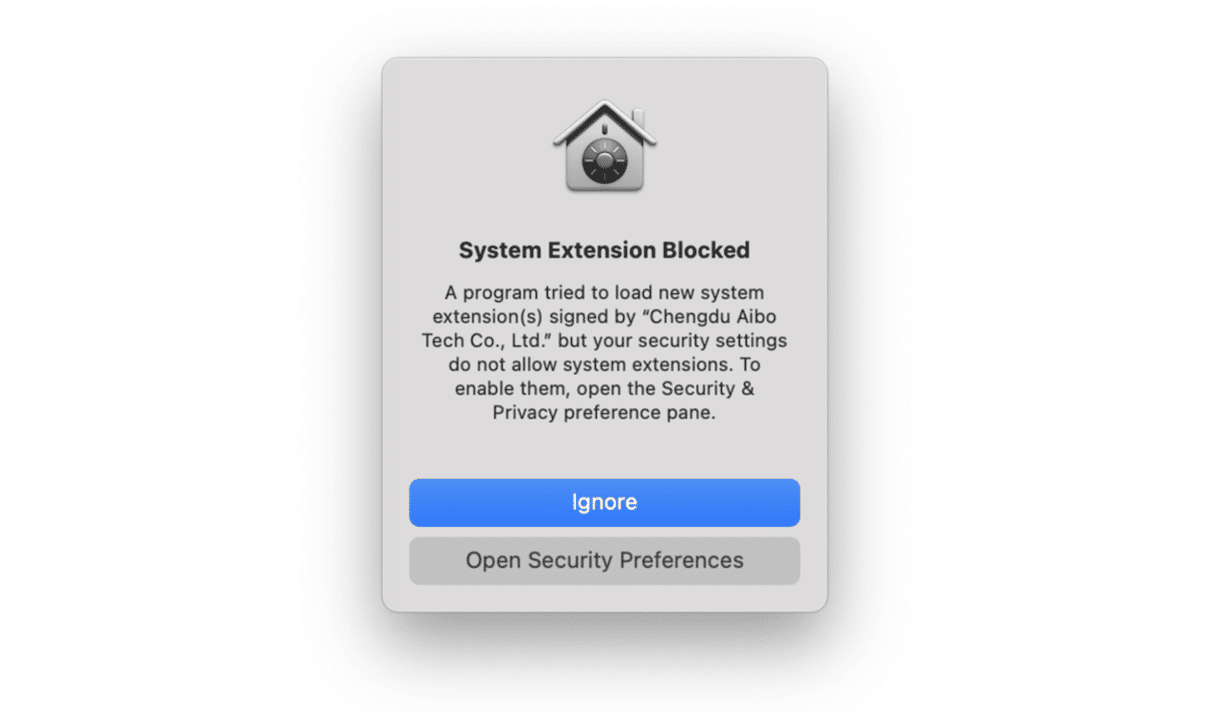Click the chimney on the house icon
Viewport: 1216px width, 714px height.
pyautogui.click(x=638, y=120)
